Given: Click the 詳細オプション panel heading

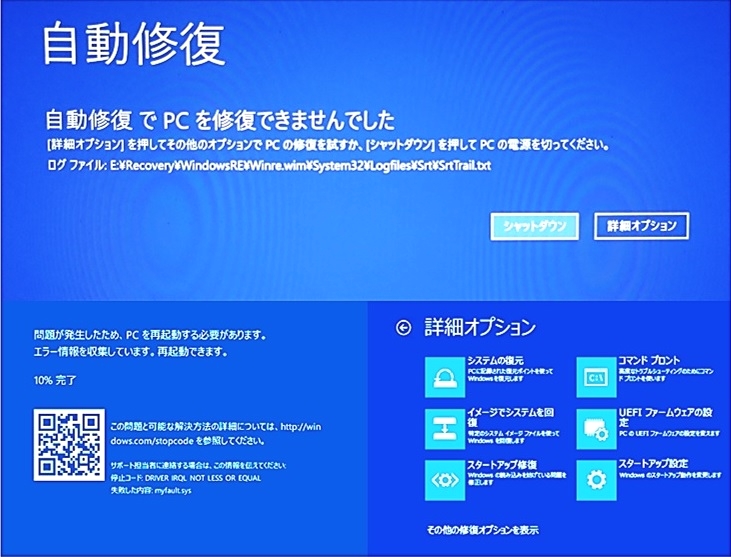Looking at the screenshot, I should 480,328.
